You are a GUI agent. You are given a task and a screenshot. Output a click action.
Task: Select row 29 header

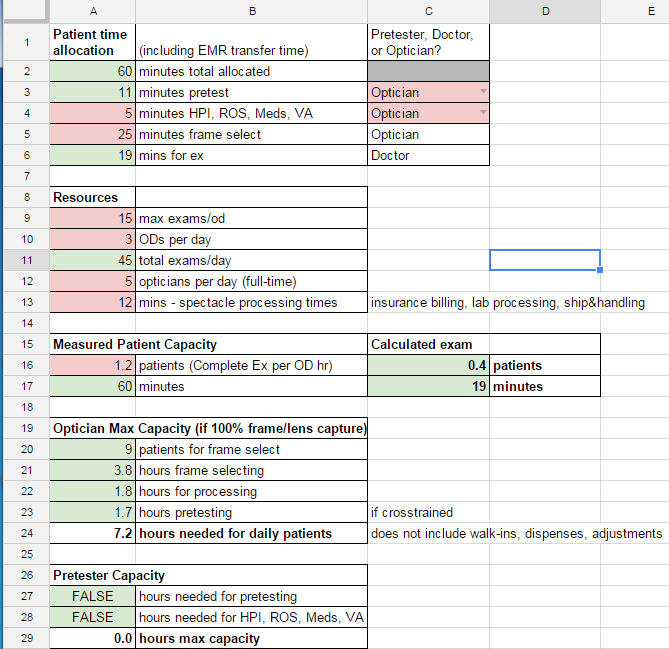point(26,638)
